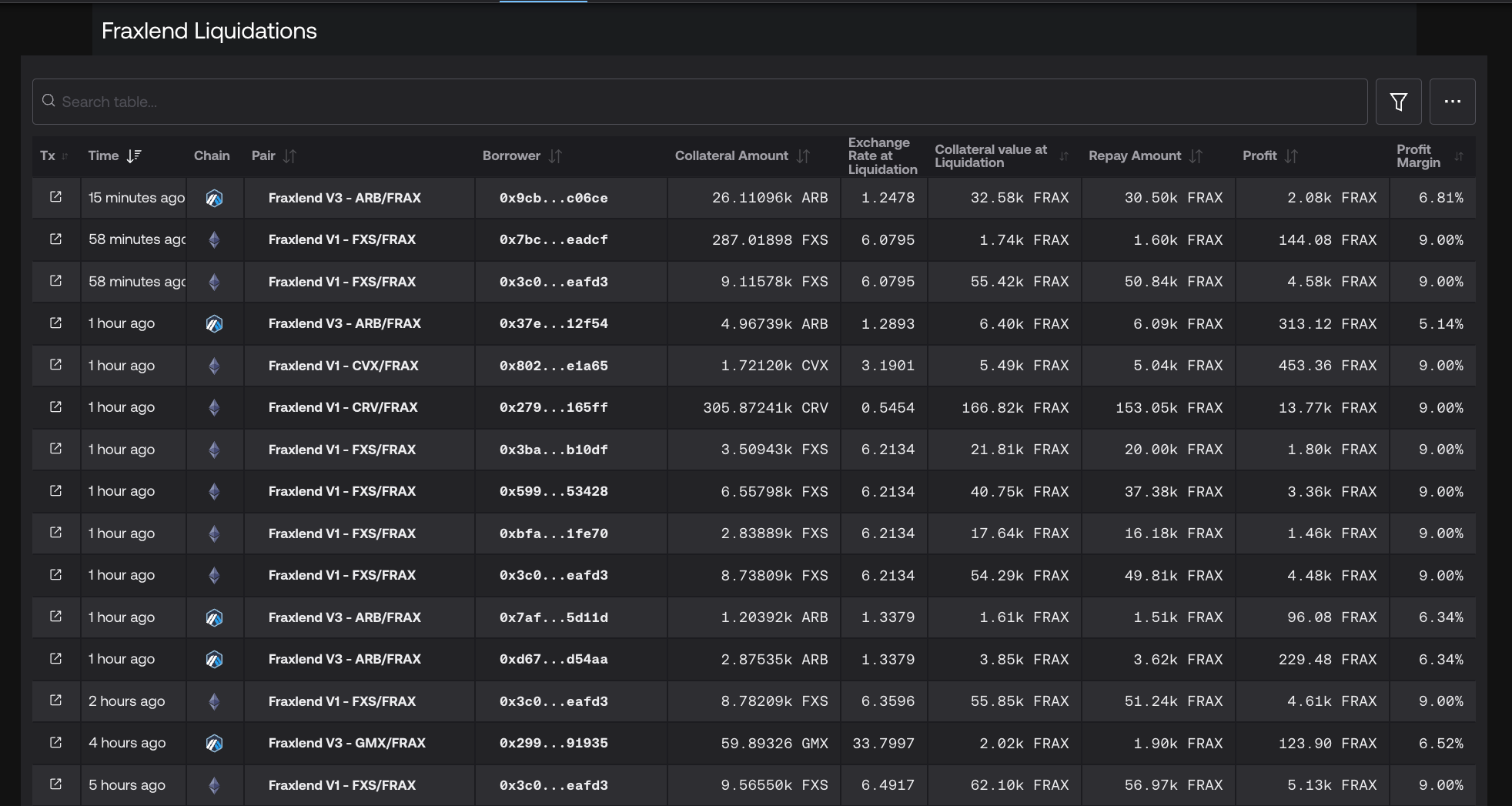Select borrower address 0xd67...d54aa
This screenshot has width=1512, height=806.
(554, 660)
